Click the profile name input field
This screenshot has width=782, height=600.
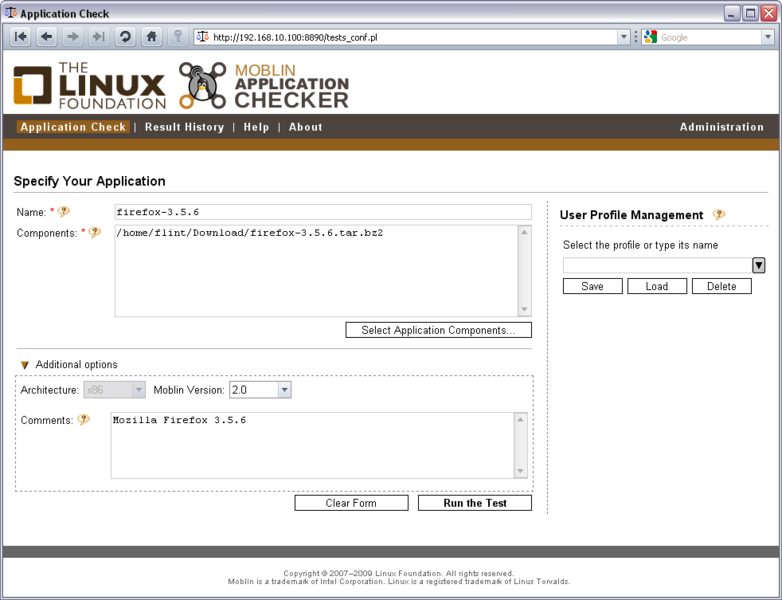(657, 265)
